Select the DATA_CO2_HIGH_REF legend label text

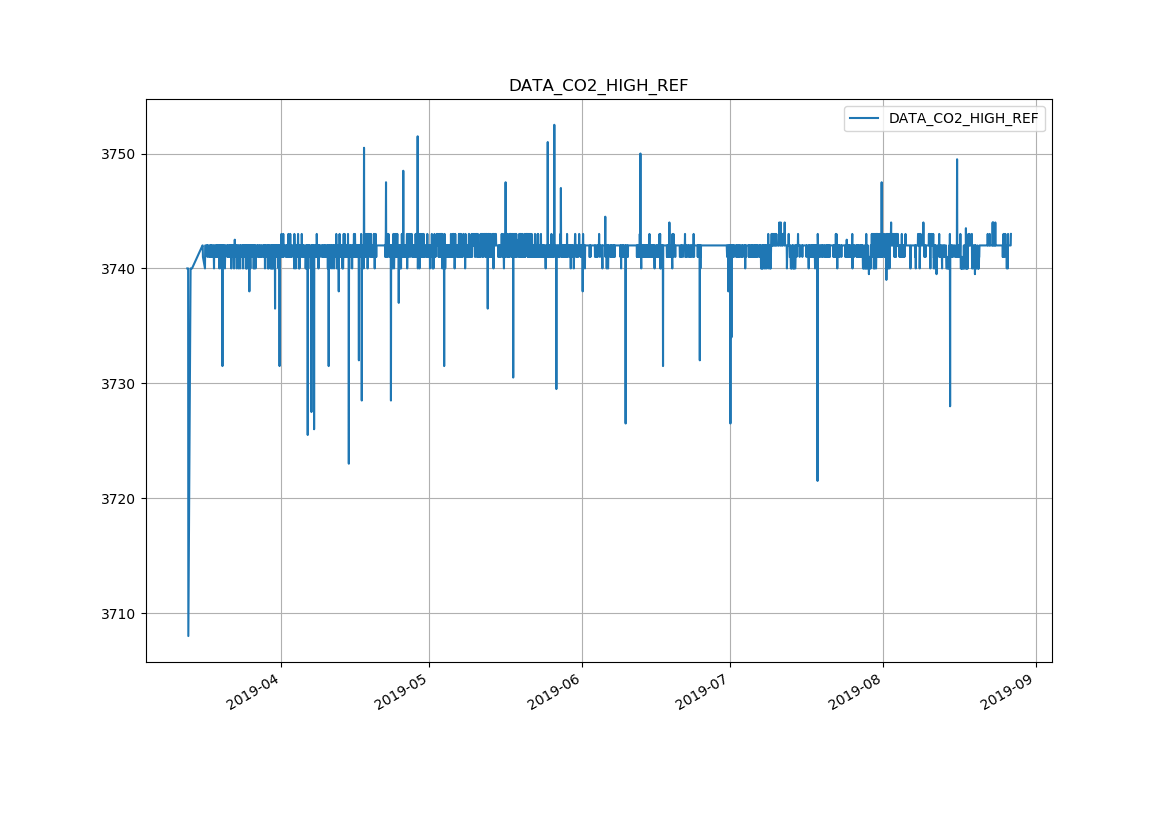point(963,119)
